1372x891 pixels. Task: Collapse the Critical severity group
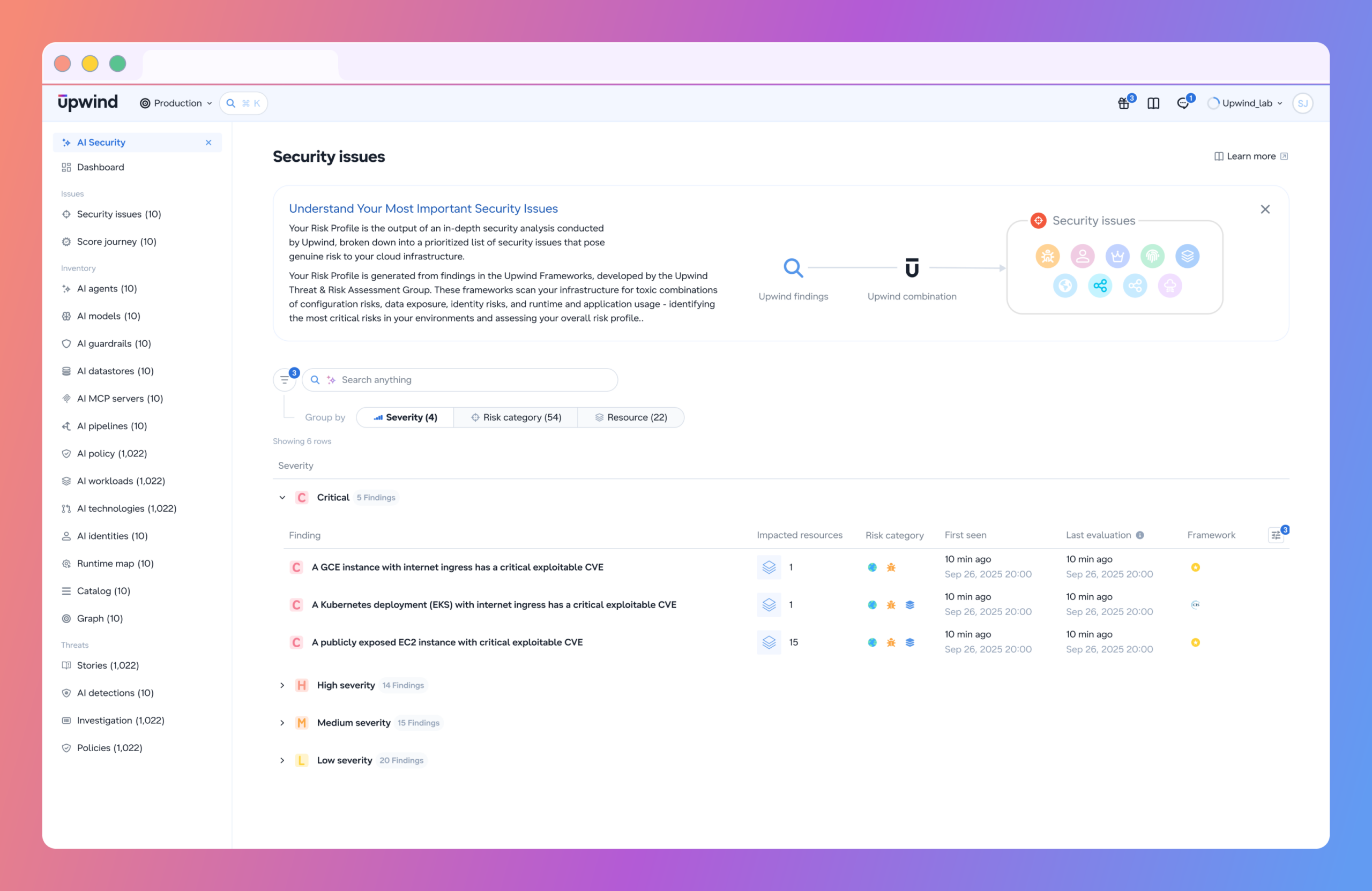(x=282, y=498)
